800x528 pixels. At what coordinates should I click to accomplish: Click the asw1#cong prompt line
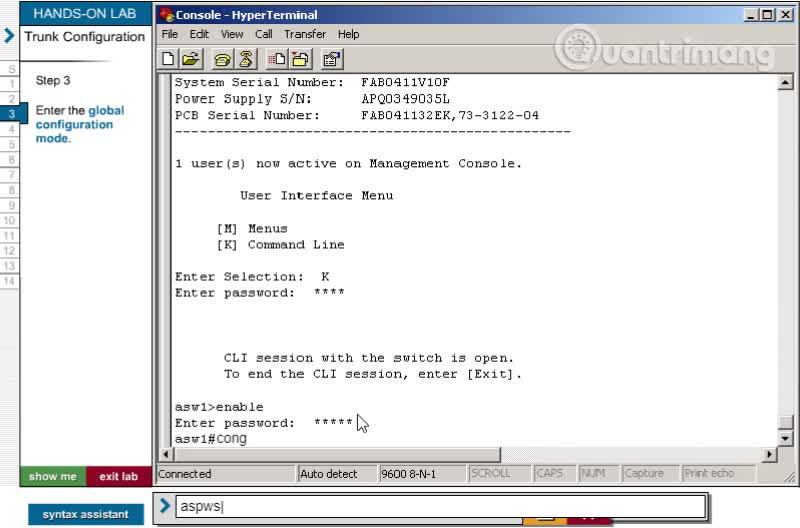click(211, 439)
